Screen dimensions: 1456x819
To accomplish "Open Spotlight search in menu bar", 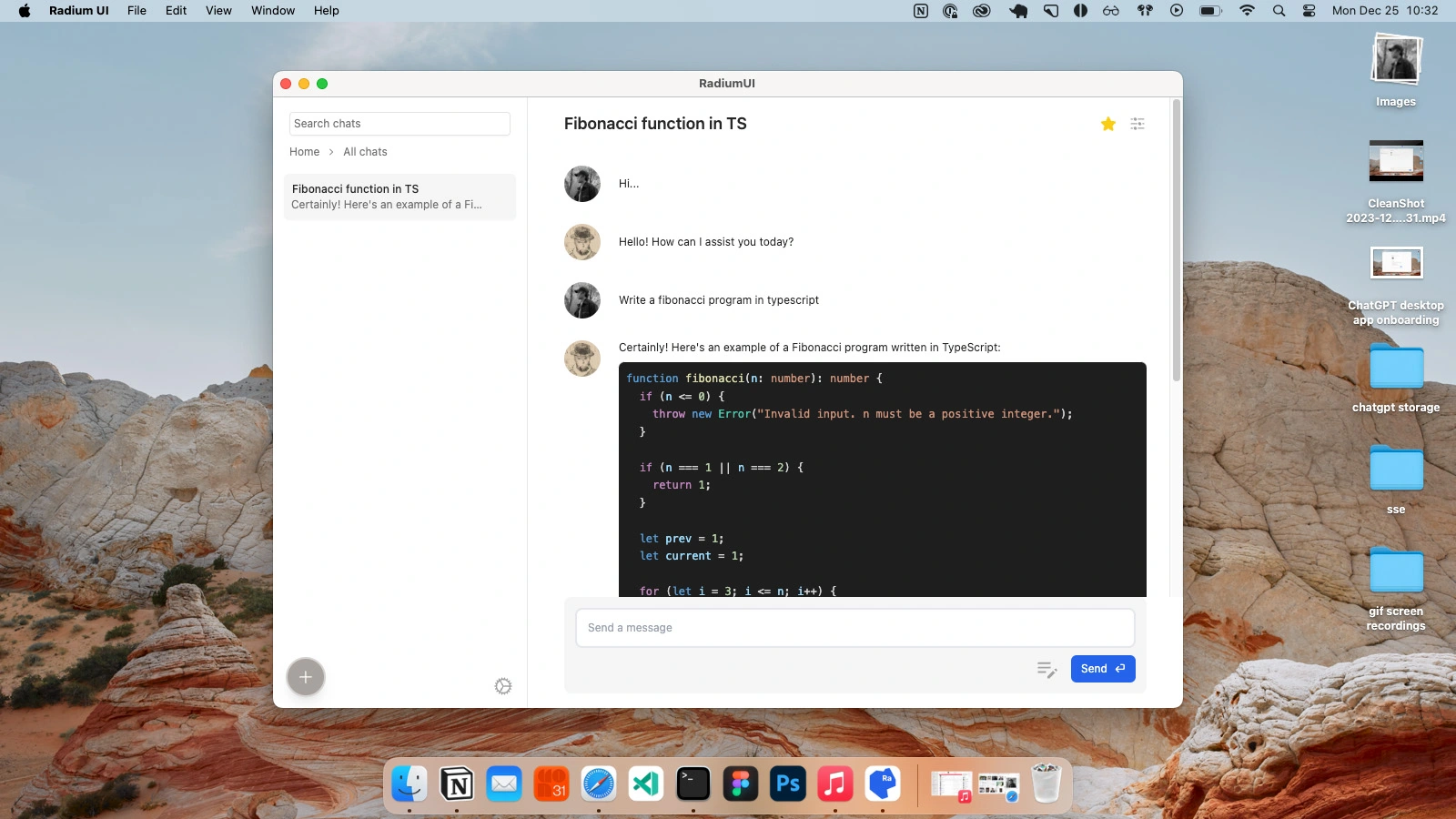I will point(1279,11).
